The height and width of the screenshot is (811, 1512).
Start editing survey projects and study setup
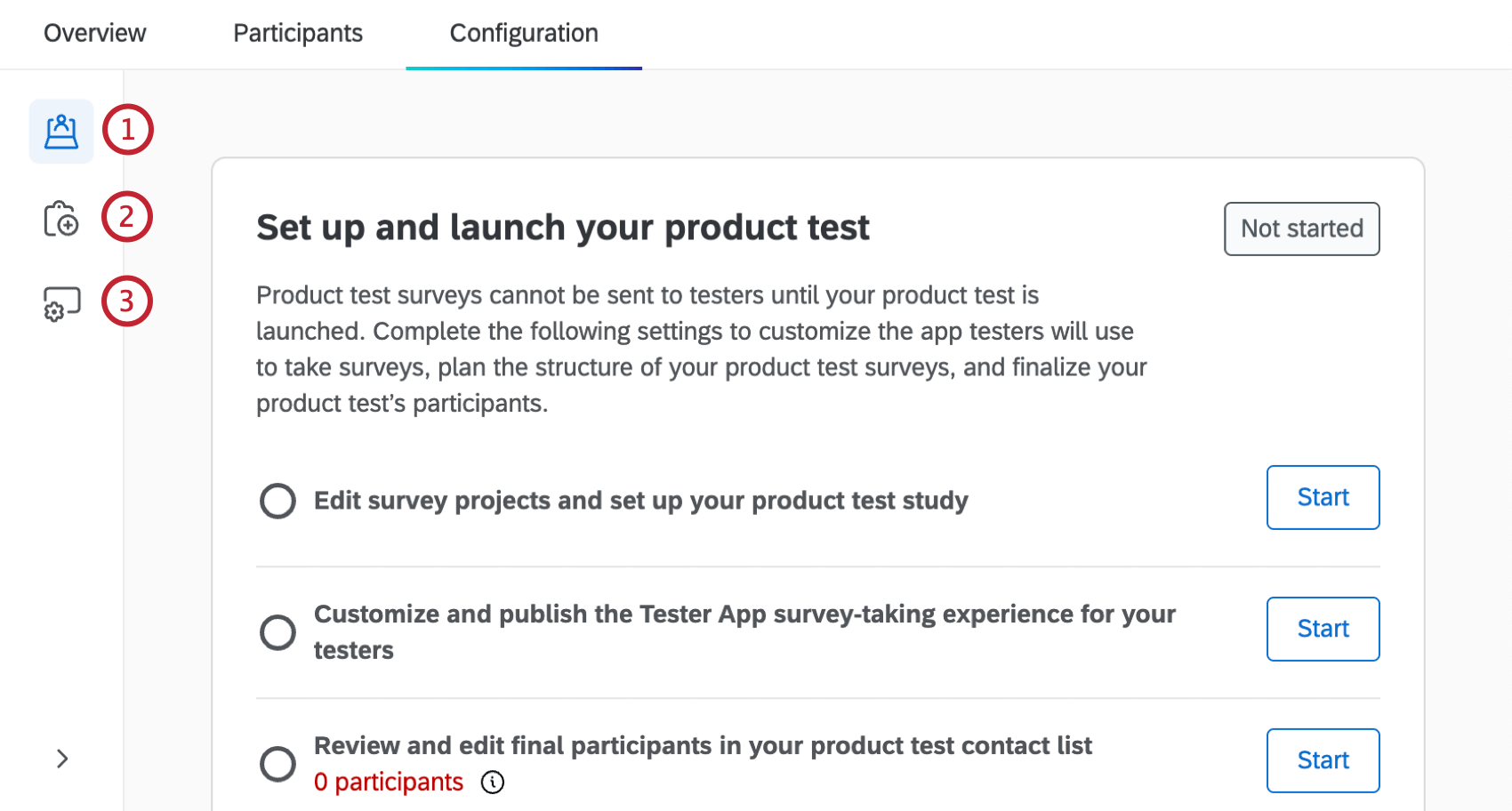[1323, 497]
